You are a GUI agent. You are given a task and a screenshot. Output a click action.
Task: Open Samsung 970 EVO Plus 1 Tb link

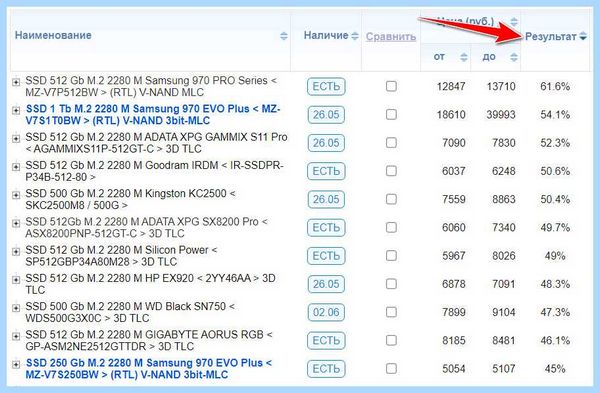(x=153, y=115)
